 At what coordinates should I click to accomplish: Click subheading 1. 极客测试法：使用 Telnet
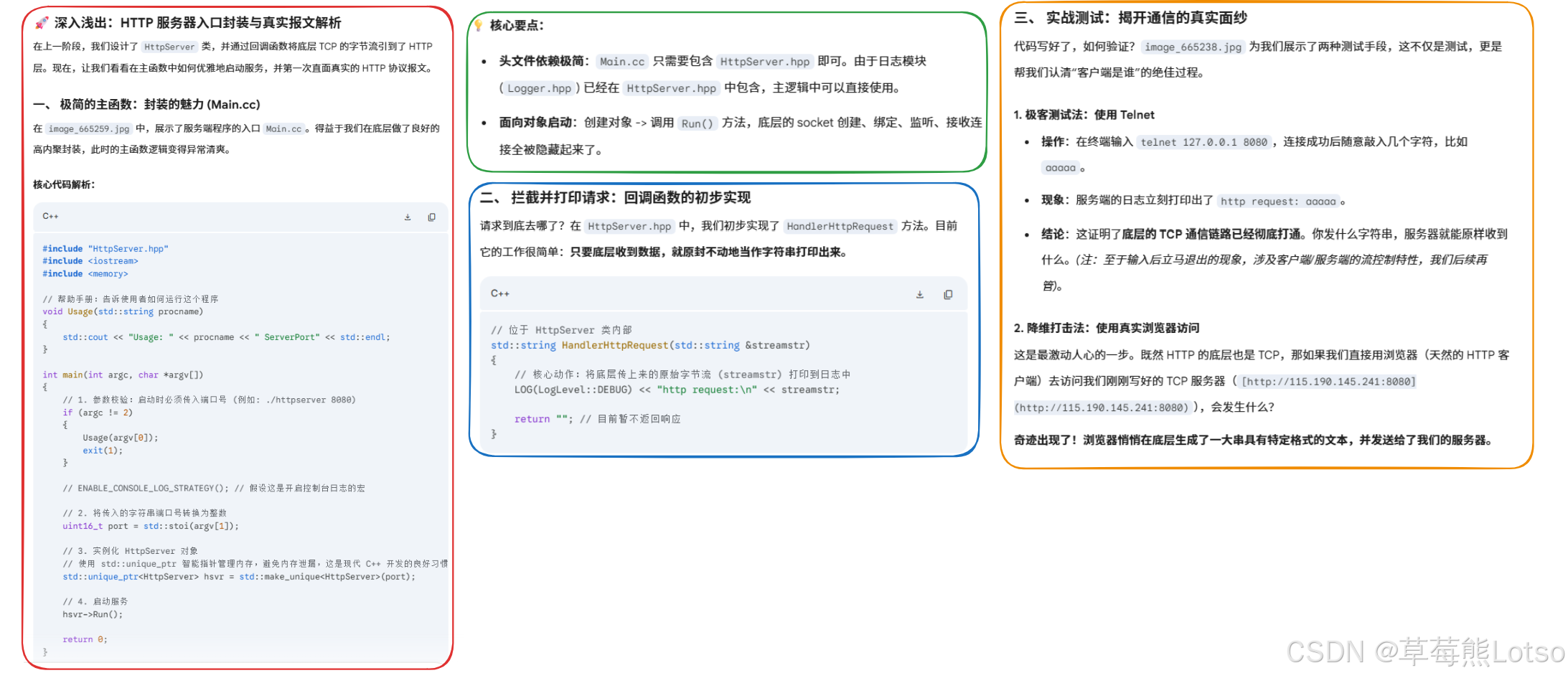point(1084,115)
